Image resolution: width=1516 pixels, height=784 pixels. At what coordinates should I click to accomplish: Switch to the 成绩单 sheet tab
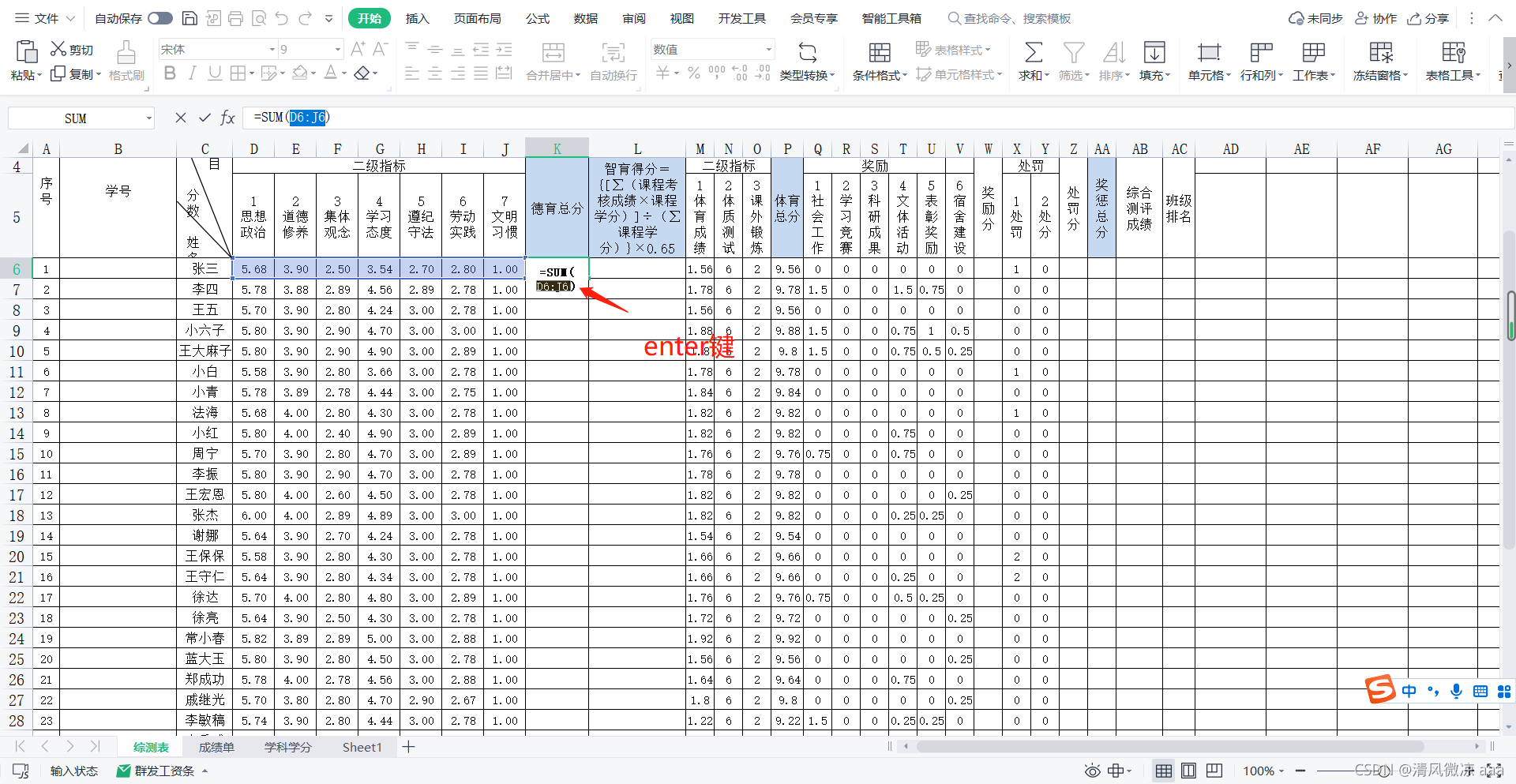point(216,747)
